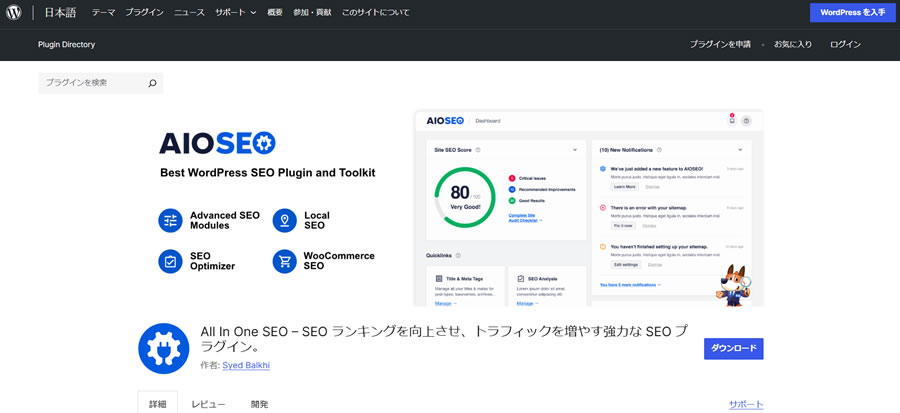Click the プラグインを申請 link

[720, 44]
